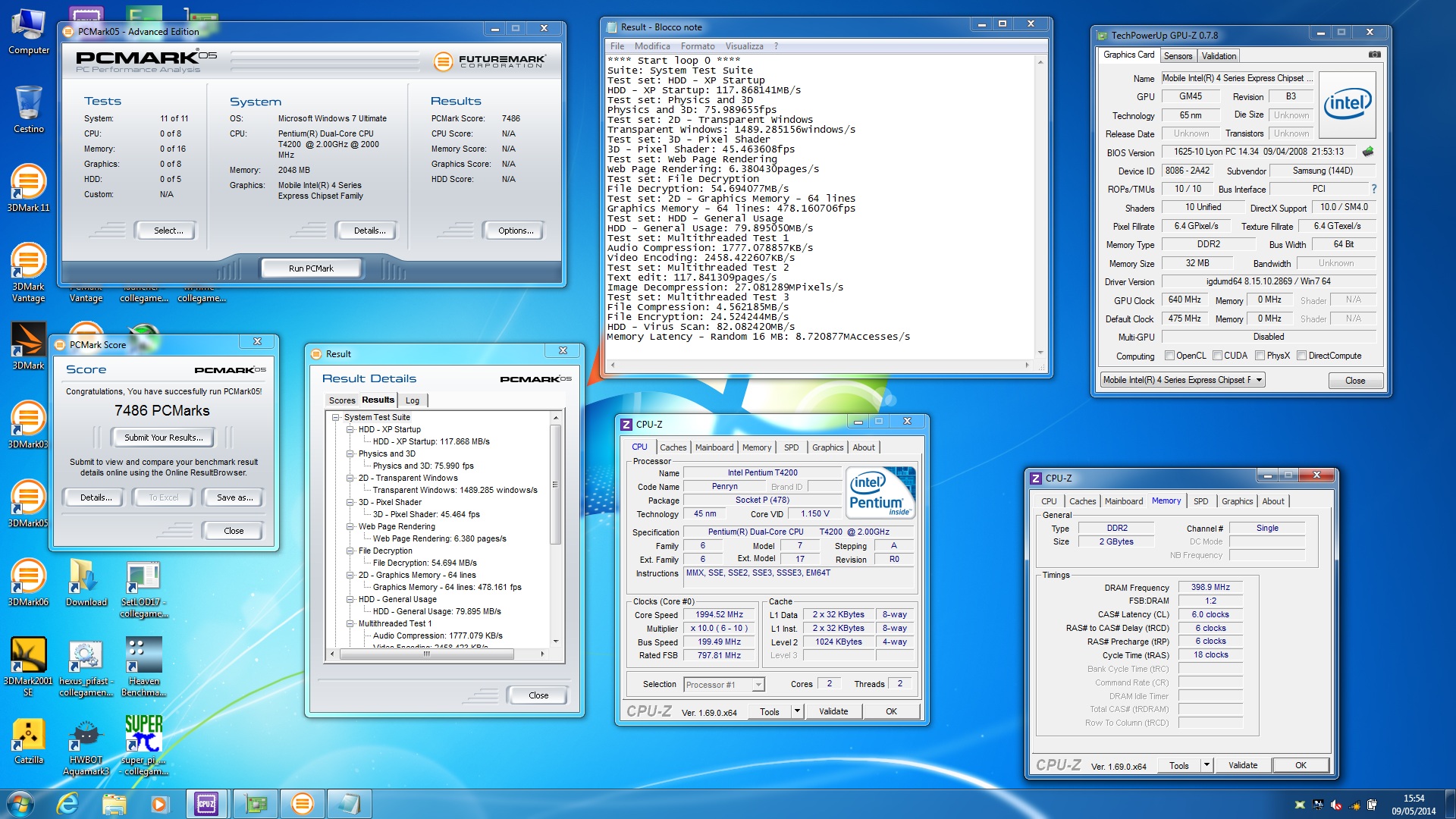Image resolution: width=1456 pixels, height=819 pixels.
Task: Launch the 3DMark05 desktop shortcut
Action: coord(29,503)
